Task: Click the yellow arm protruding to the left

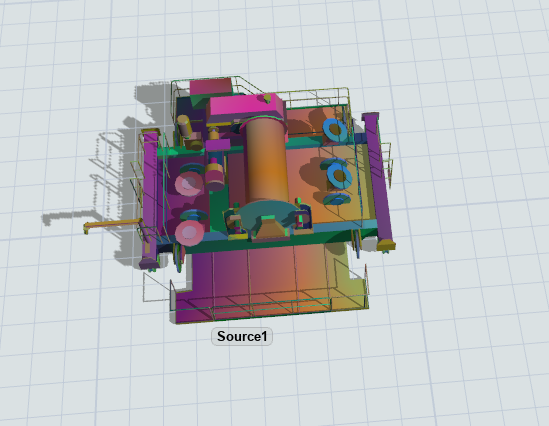Action: click(x=112, y=225)
